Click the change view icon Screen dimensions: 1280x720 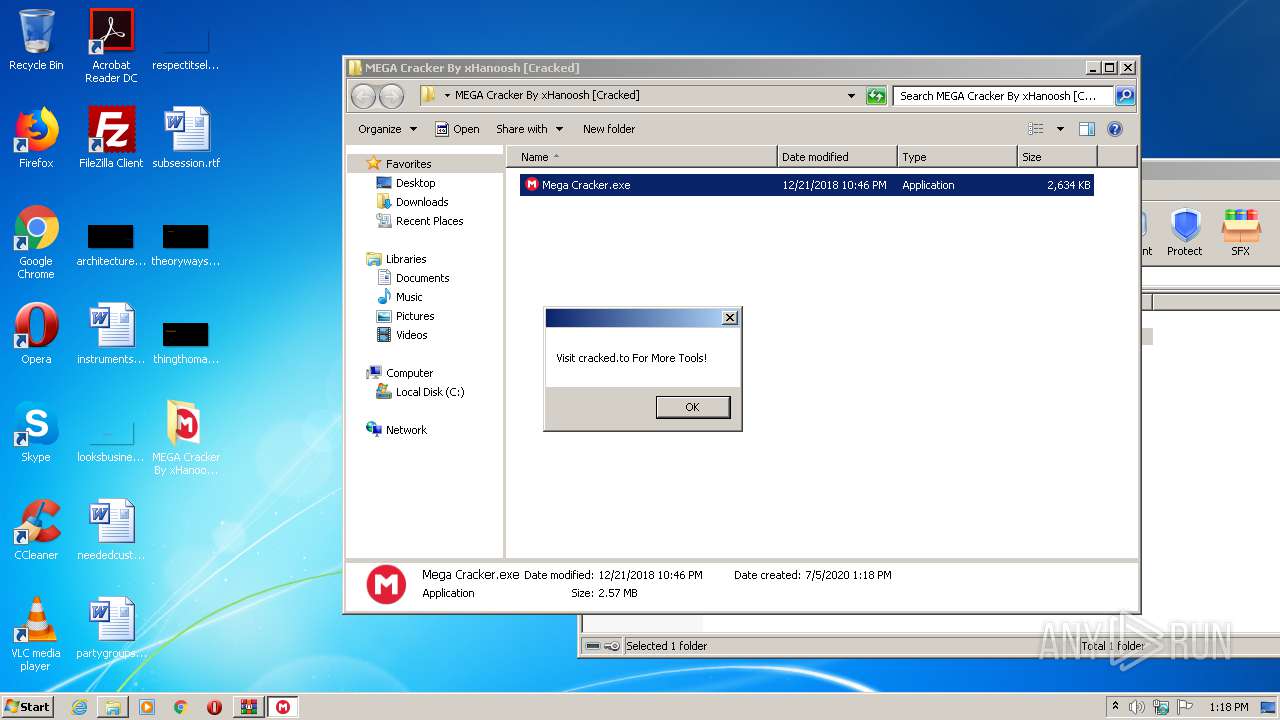pos(1036,129)
